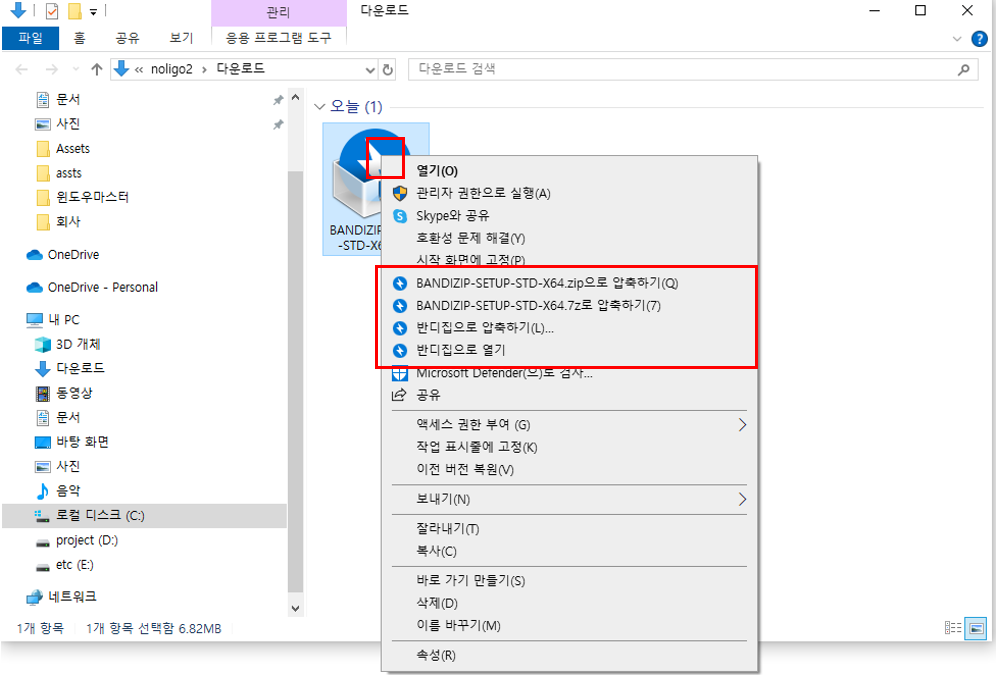Expand 액세스 권한 부여 (G) submenu
This screenshot has height=677, width=1002.
tap(569, 424)
